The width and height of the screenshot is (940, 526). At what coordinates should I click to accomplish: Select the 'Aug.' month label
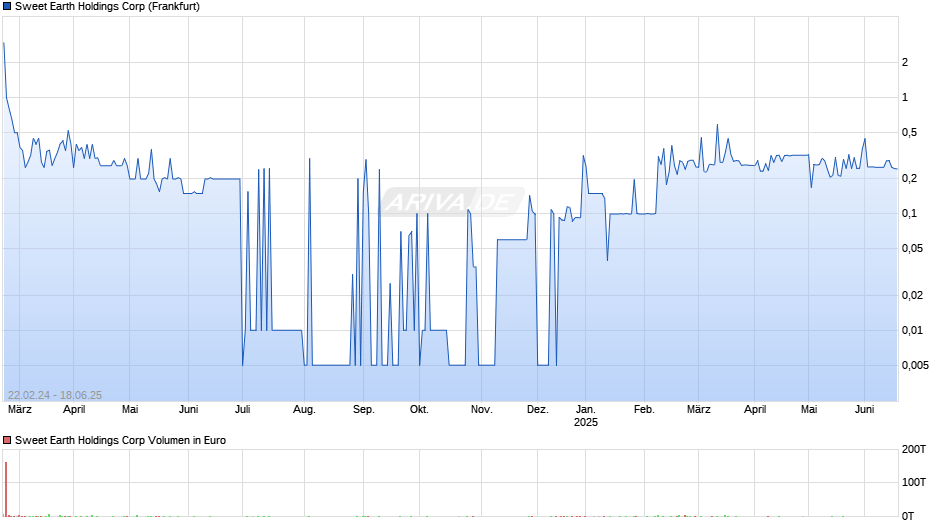(304, 410)
